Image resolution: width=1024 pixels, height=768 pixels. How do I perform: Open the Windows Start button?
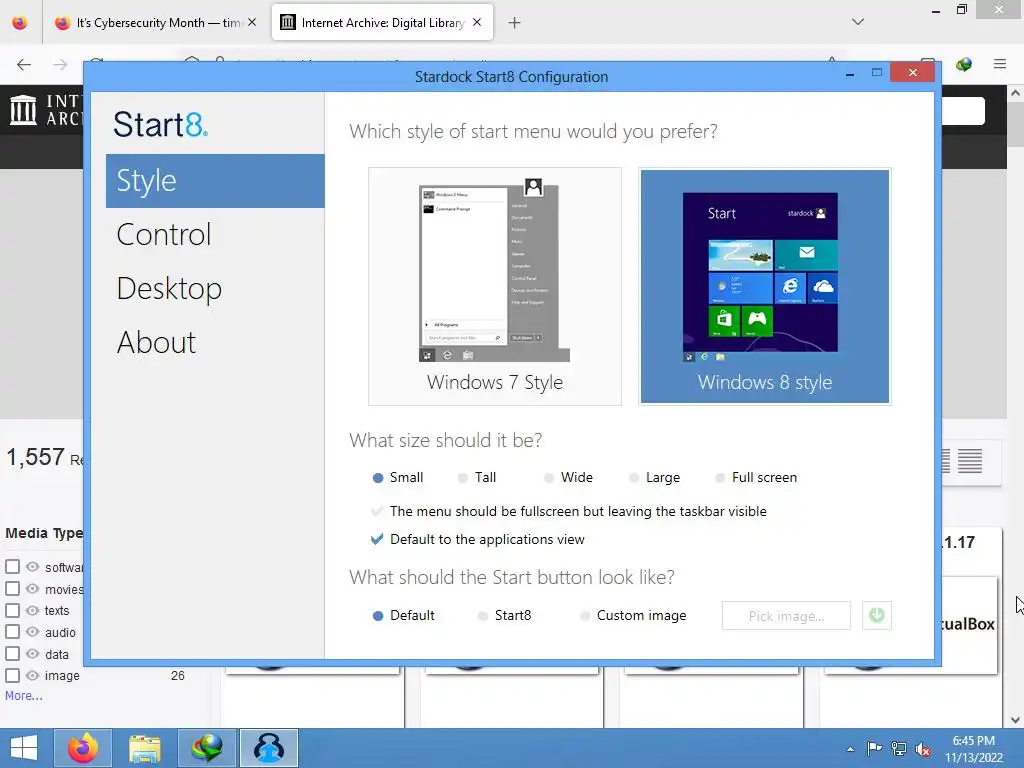pyautogui.click(x=24, y=748)
